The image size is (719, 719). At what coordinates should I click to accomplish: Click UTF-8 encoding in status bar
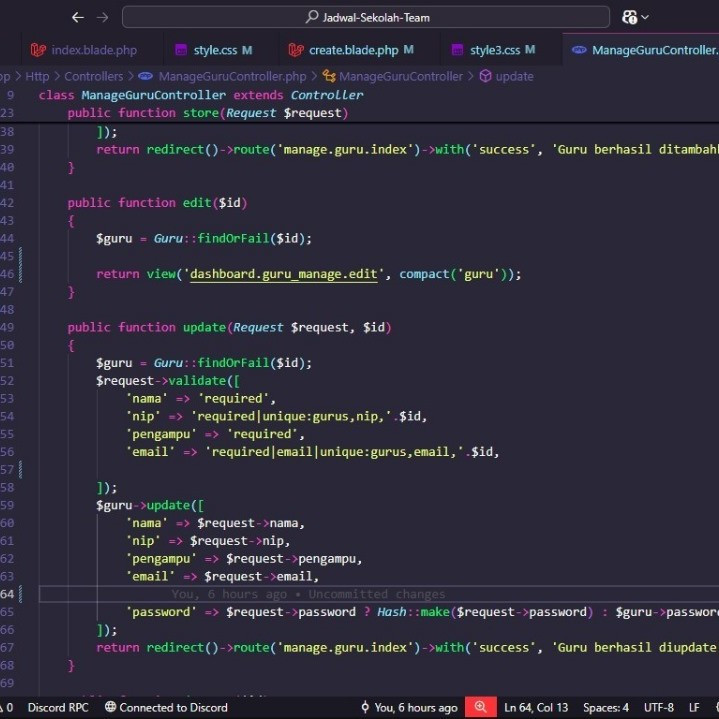pyautogui.click(x=658, y=707)
